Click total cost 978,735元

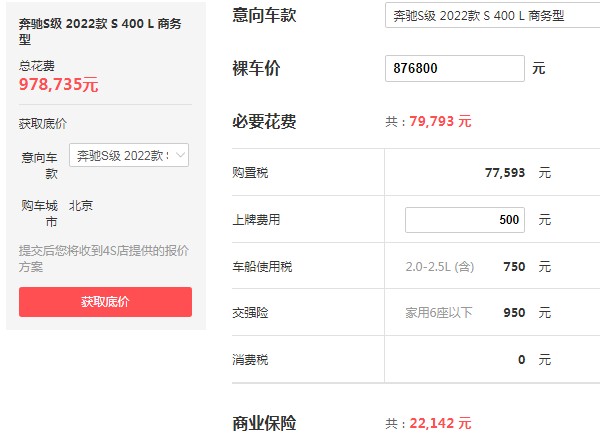coord(59,85)
